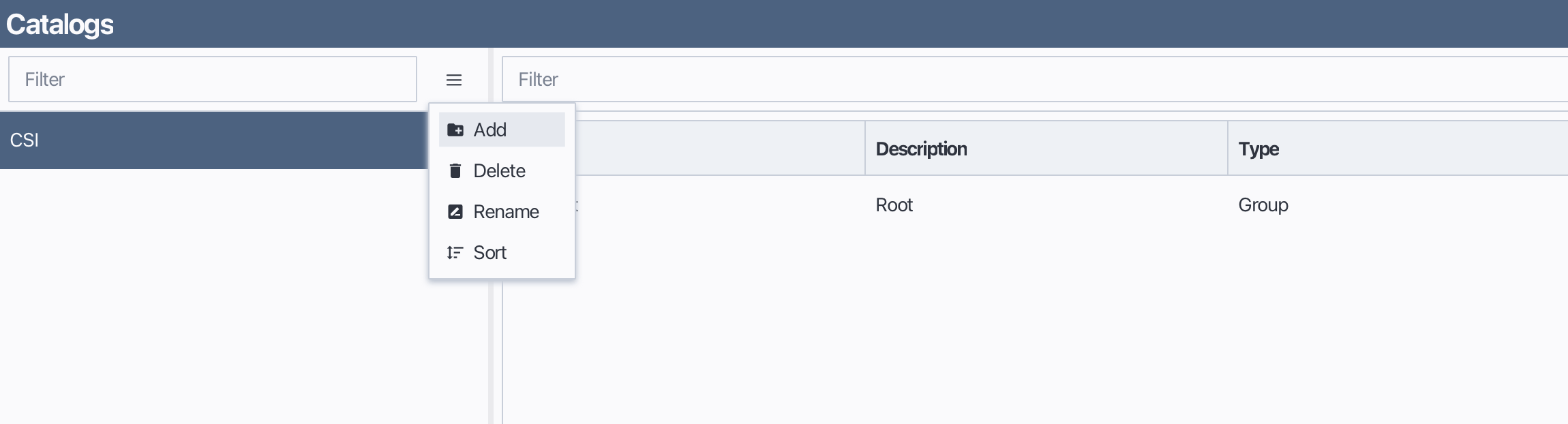Screen dimensions: 1568x424
Task: Click the Group type cell
Action: point(1263,205)
